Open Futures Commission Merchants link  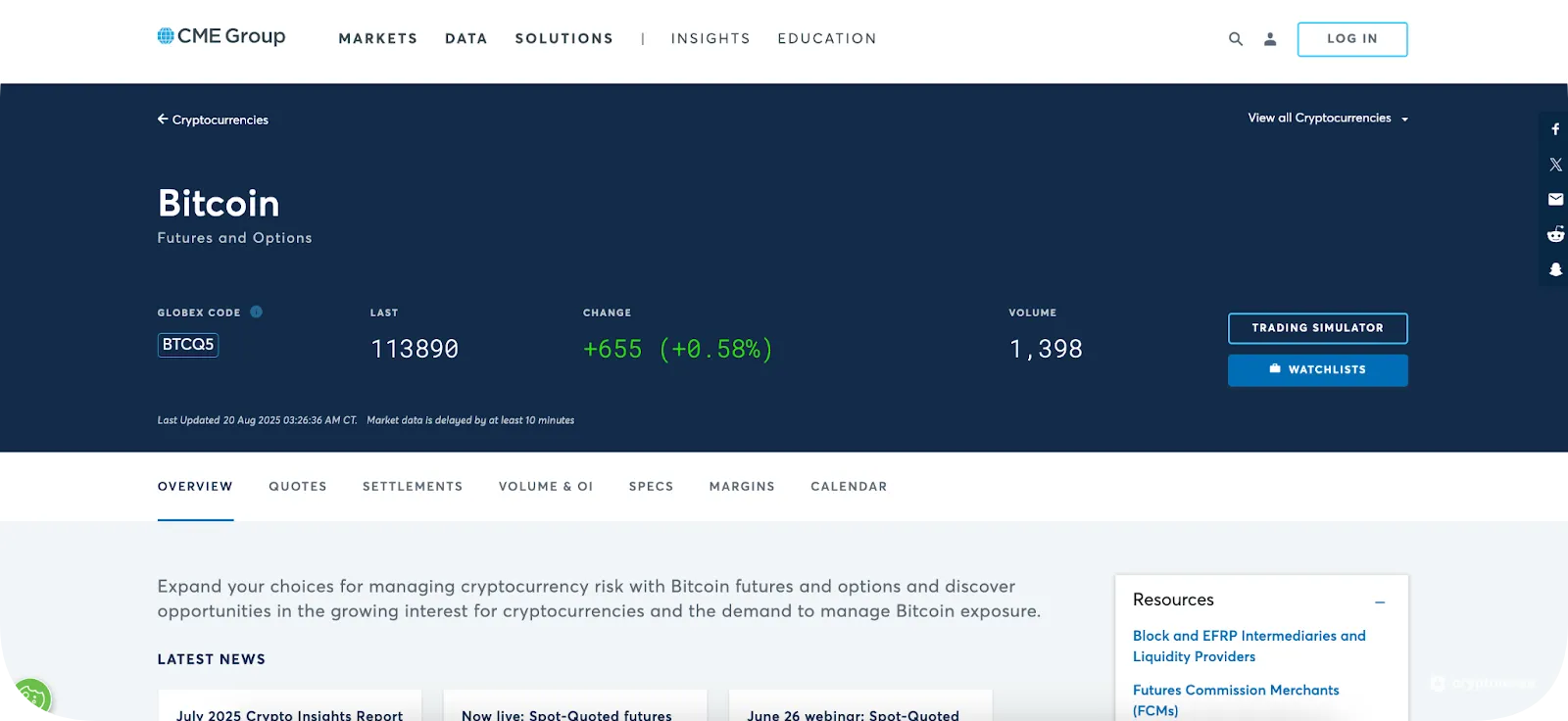tap(1236, 700)
